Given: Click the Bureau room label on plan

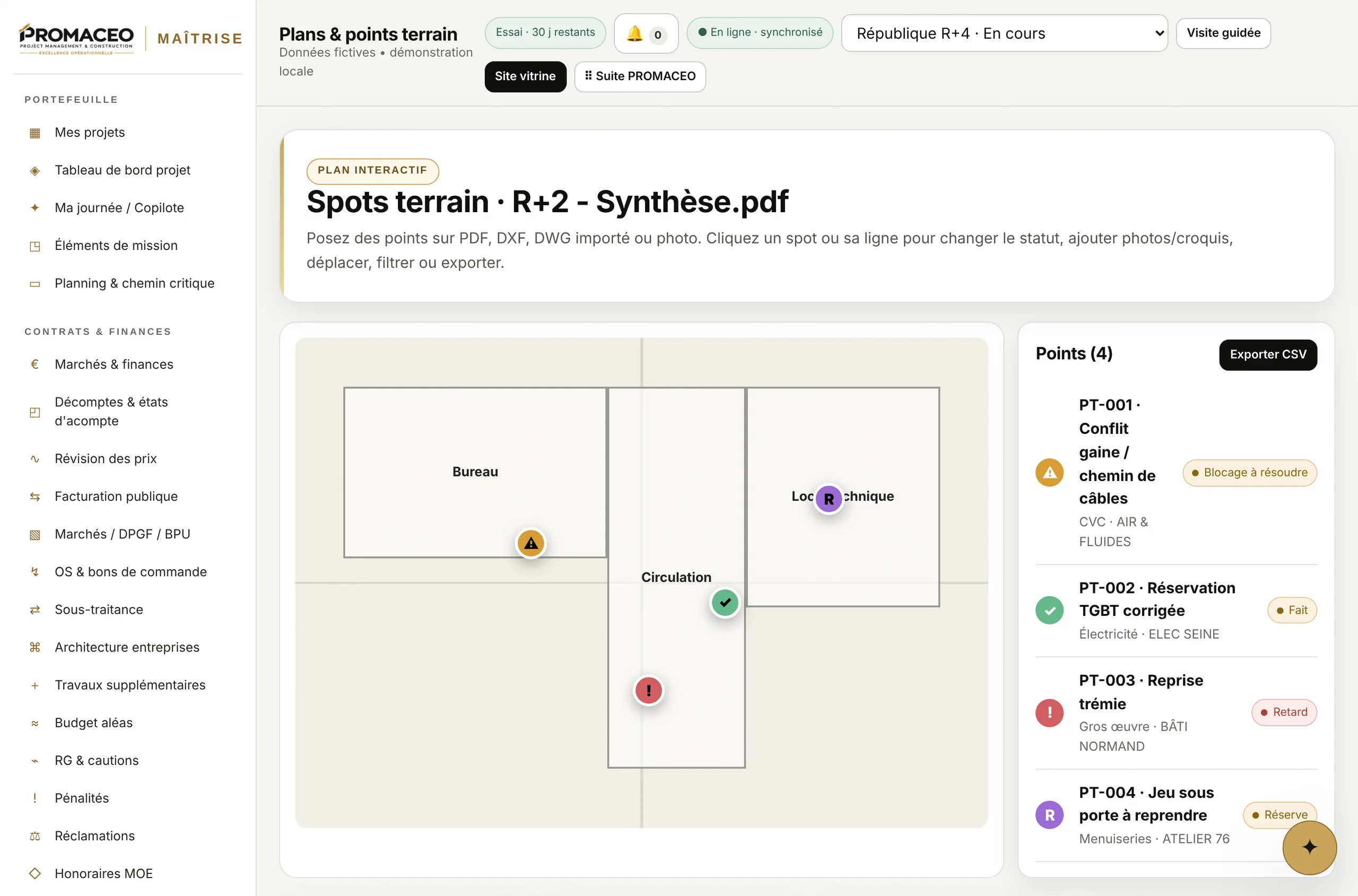Looking at the screenshot, I should click(475, 472).
